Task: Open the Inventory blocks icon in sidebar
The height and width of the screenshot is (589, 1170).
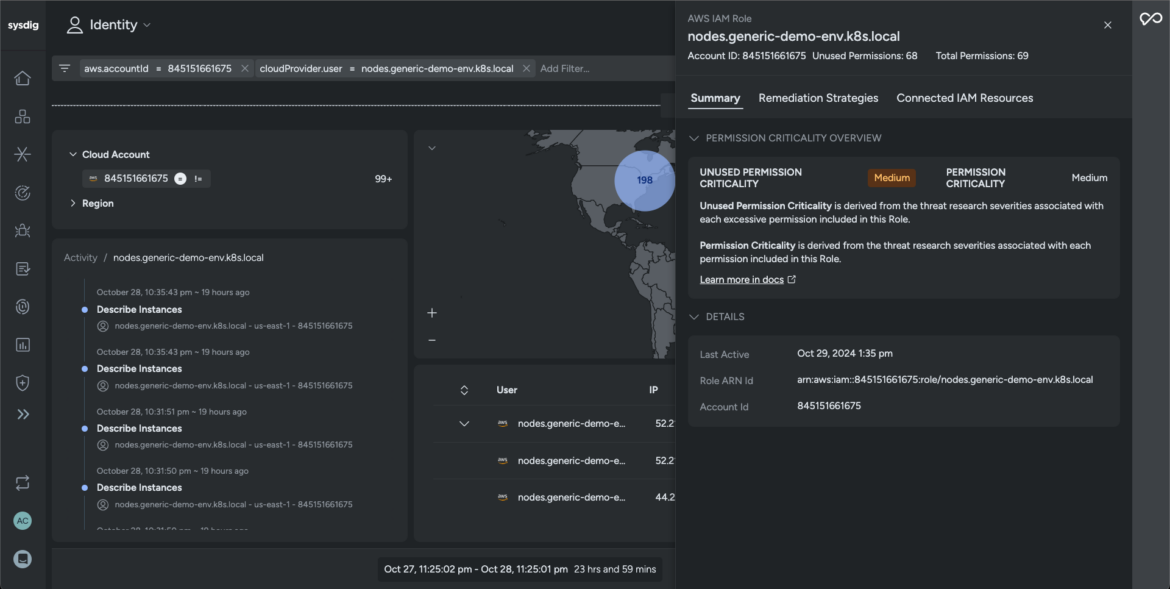Action: (22, 116)
